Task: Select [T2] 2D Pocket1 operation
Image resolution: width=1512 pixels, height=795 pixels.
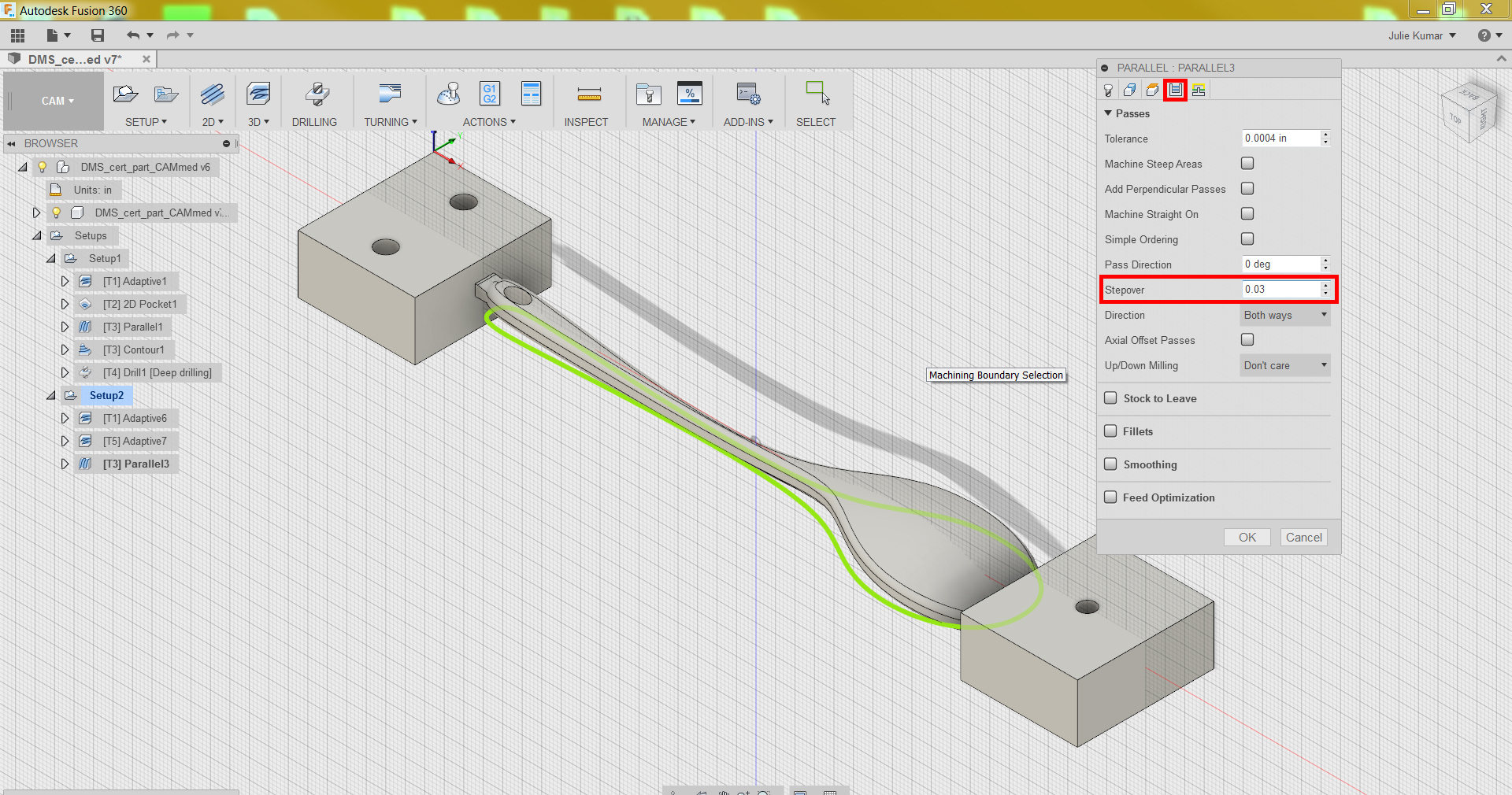Action: coord(139,304)
